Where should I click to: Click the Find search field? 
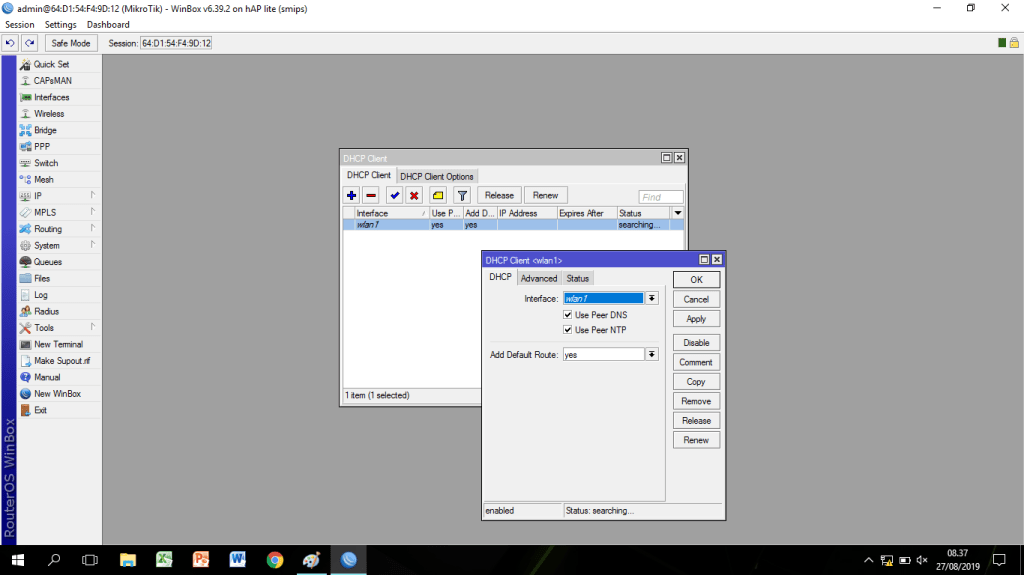tap(661, 197)
